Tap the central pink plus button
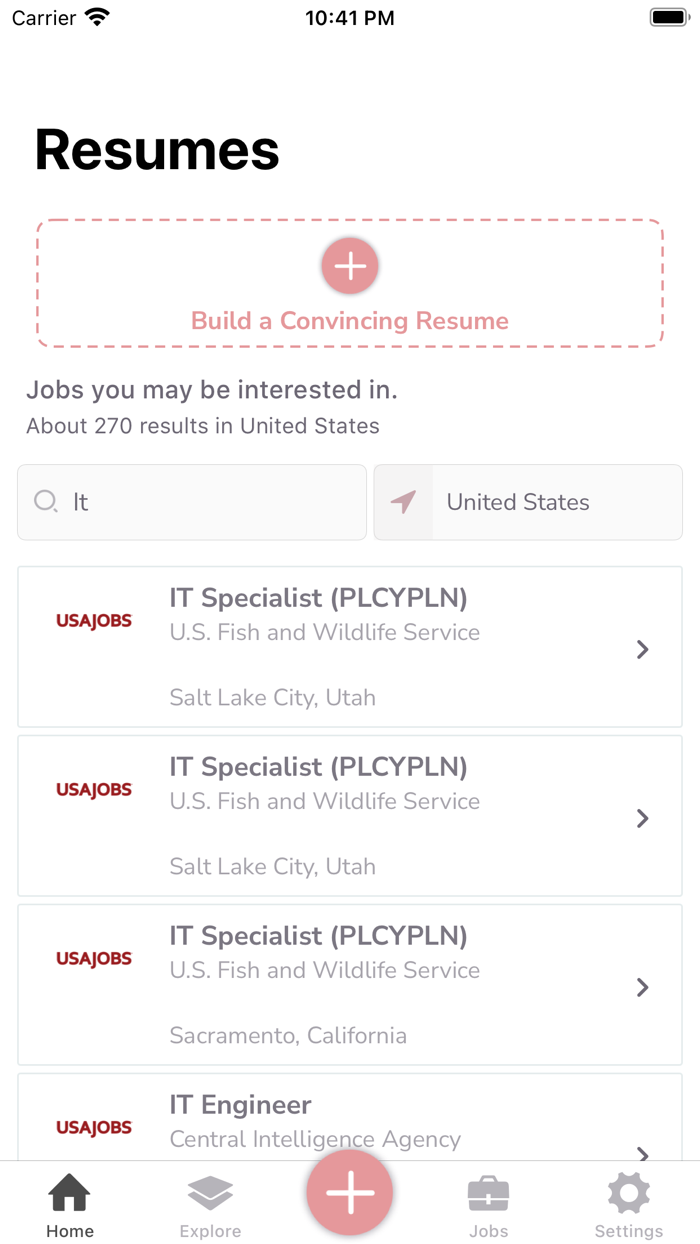The height and width of the screenshot is (1244, 700). tap(350, 1192)
